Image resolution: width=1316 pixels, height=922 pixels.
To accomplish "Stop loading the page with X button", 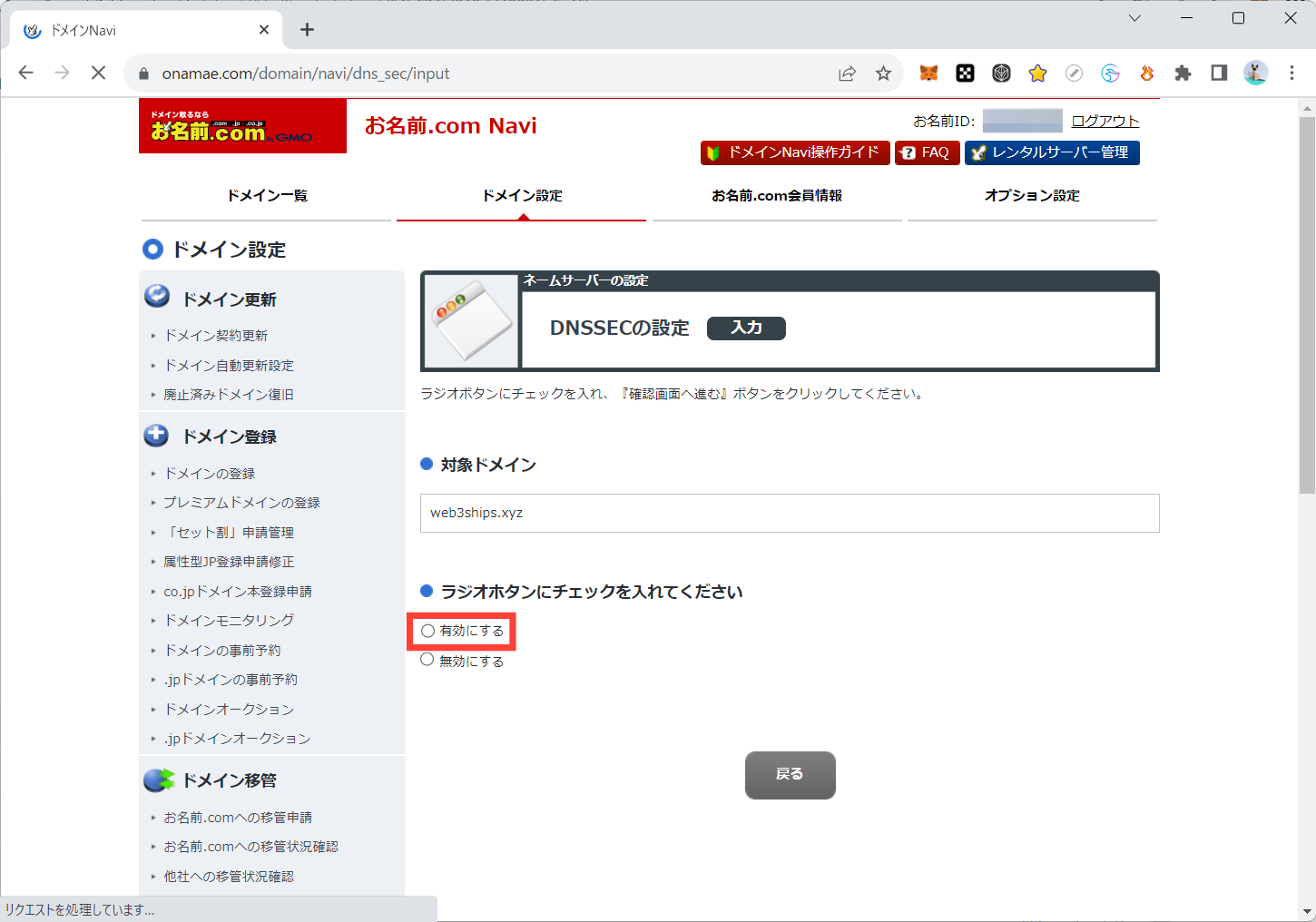I will [99, 74].
